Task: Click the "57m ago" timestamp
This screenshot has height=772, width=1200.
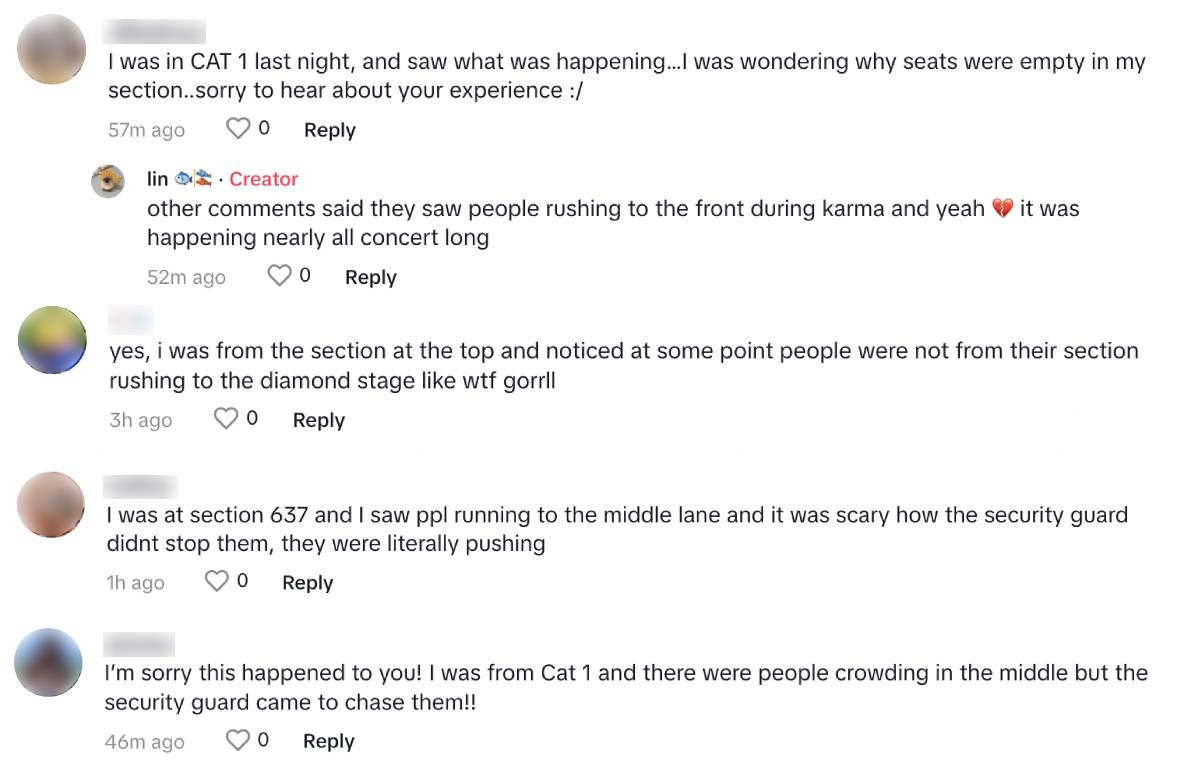Action: click(146, 130)
